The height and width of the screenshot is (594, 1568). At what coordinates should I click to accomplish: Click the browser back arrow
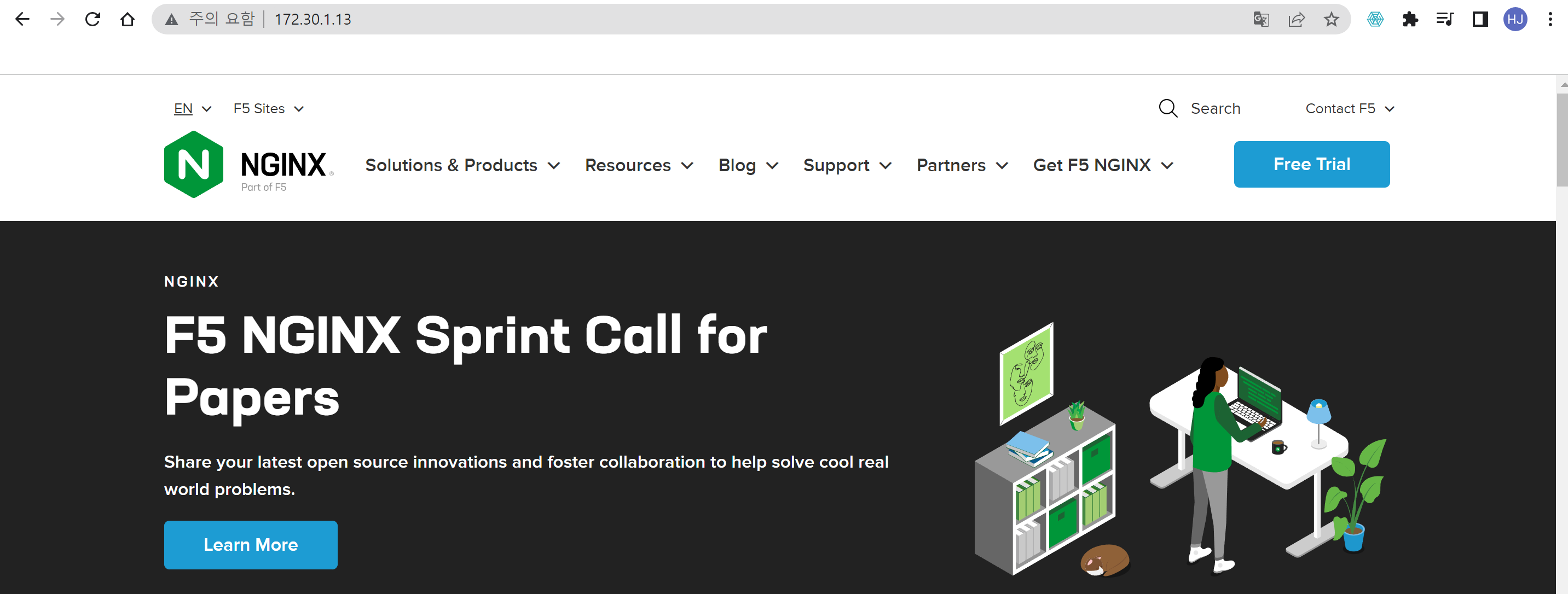tap(22, 20)
